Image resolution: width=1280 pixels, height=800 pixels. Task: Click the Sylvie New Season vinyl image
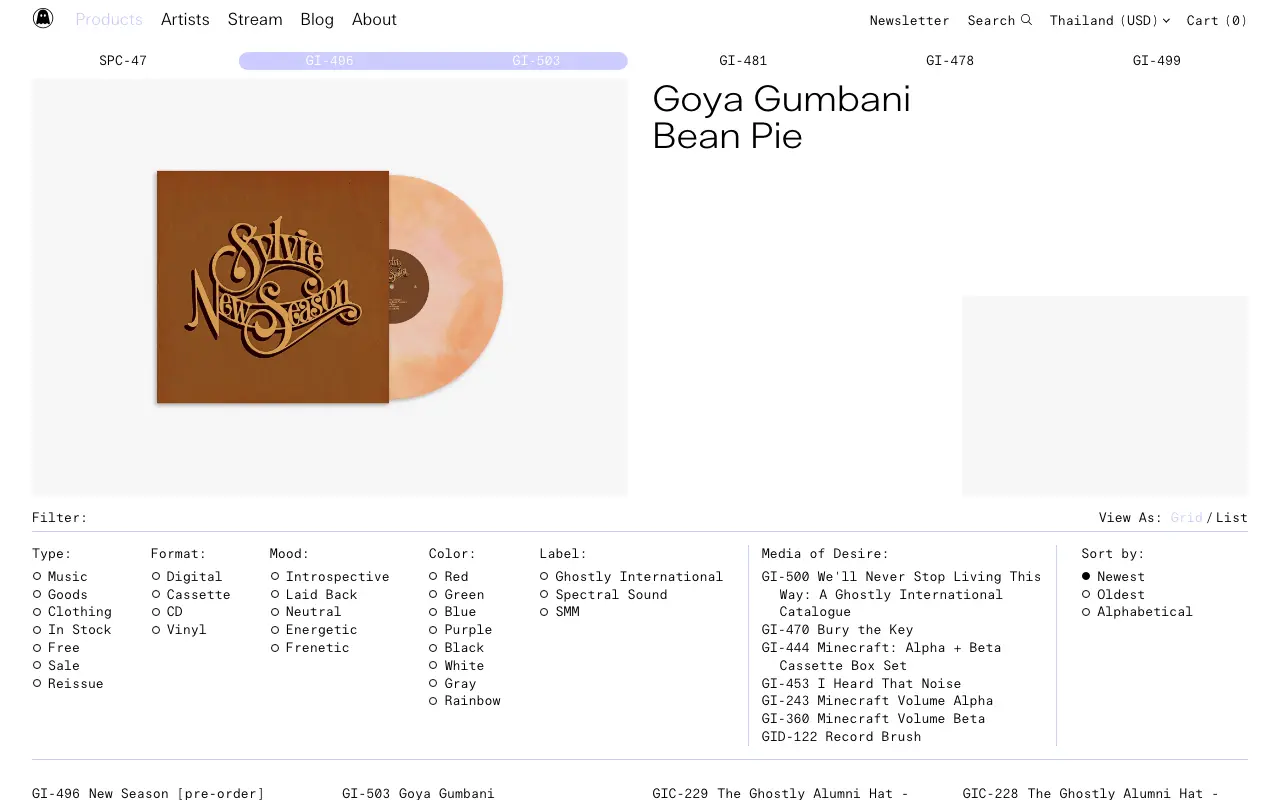point(330,287)
